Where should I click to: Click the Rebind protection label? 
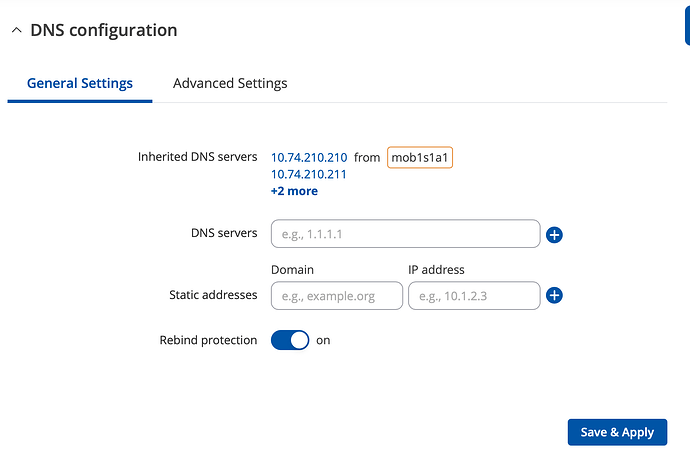click(208, 340)
